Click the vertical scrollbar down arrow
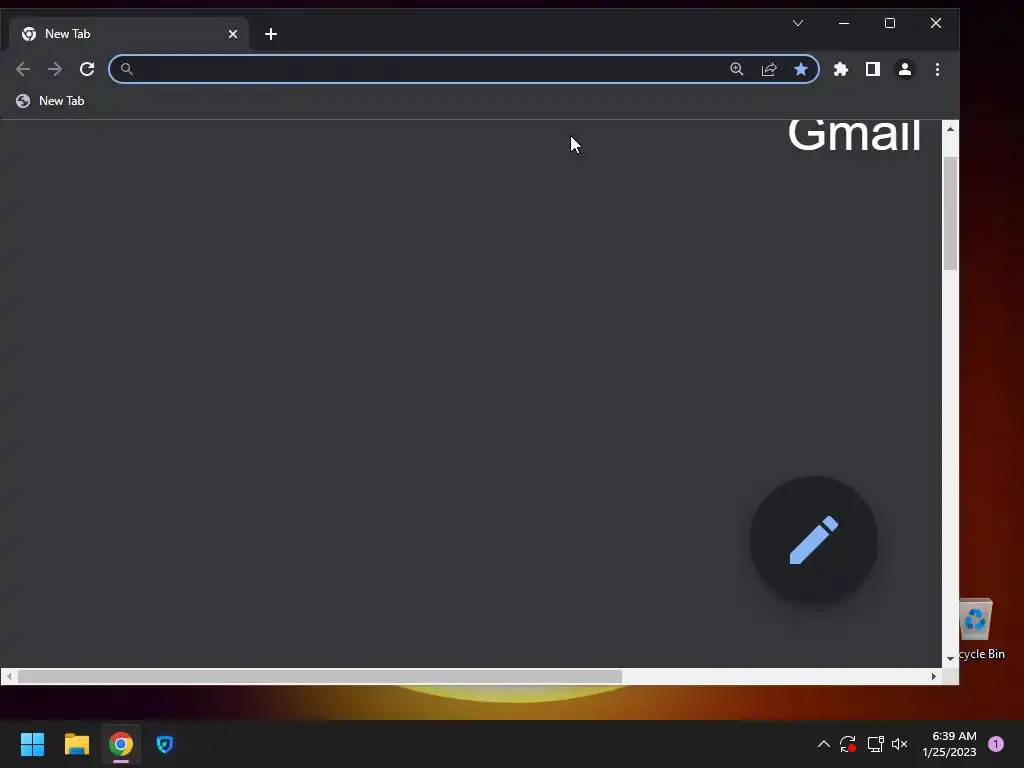The height and width of the screenshot is (768, 1024). 950,658
